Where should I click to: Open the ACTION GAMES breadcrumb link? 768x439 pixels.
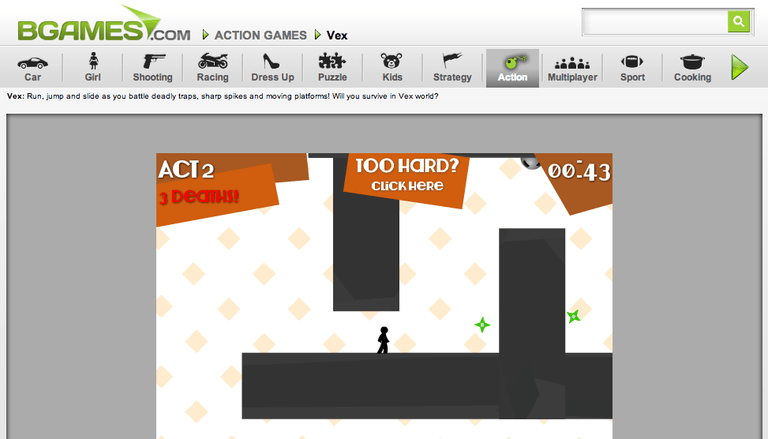260,35
